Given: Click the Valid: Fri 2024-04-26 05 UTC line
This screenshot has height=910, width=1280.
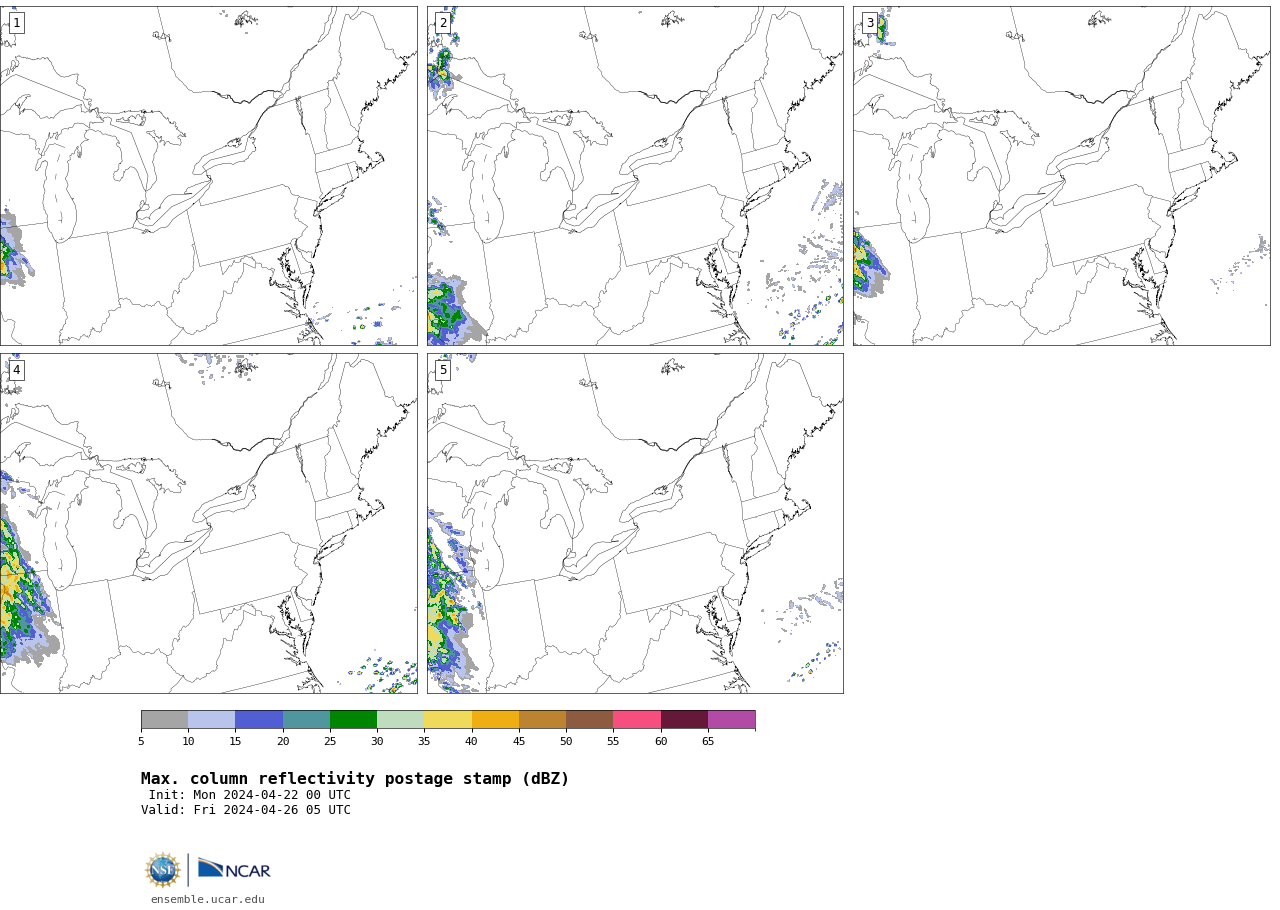Looking at the screenshot, I should coord(246,810).
